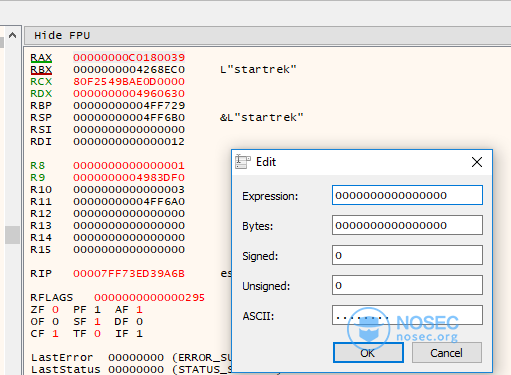Click the RFLAGS label
The width and height of the screenshot is (511, 375).
tap(52, 298)
